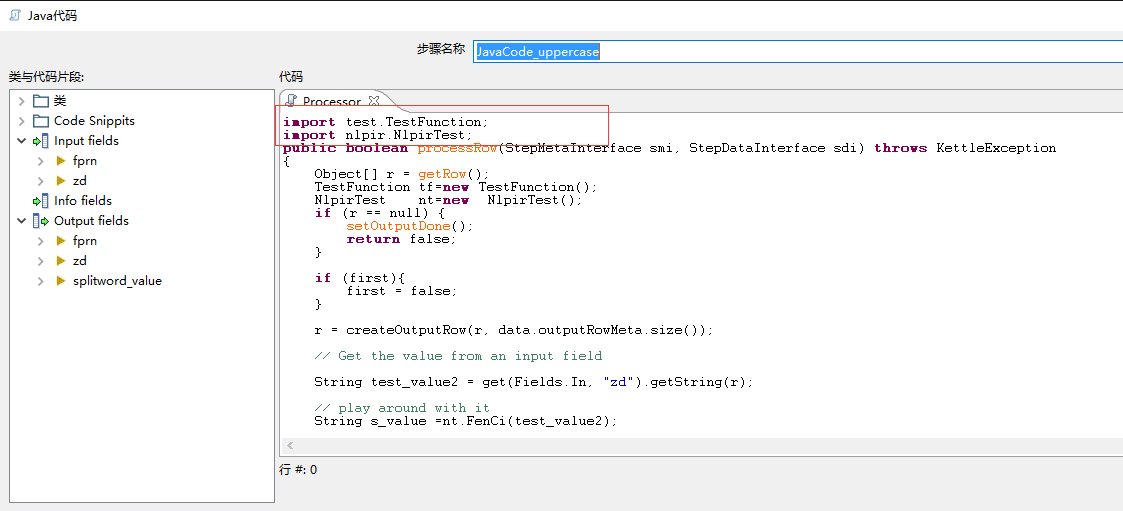Screen dimensions: 1123x511
Task: Select splitword_value in the tree
Action: pos(117,281)
